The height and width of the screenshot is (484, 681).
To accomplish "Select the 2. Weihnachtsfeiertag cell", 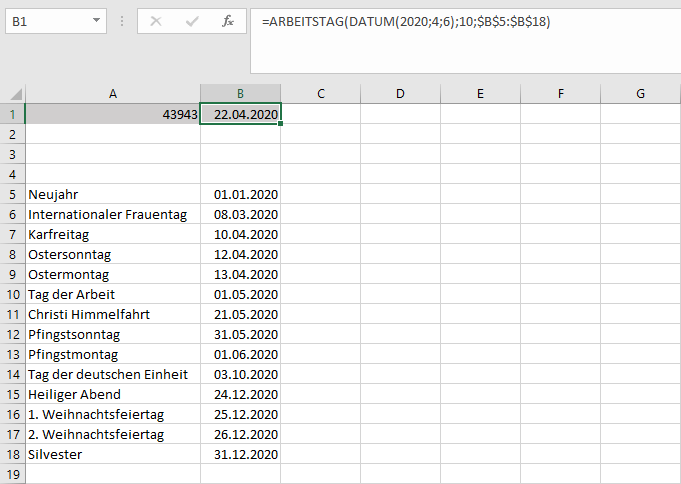I will 113,434.
